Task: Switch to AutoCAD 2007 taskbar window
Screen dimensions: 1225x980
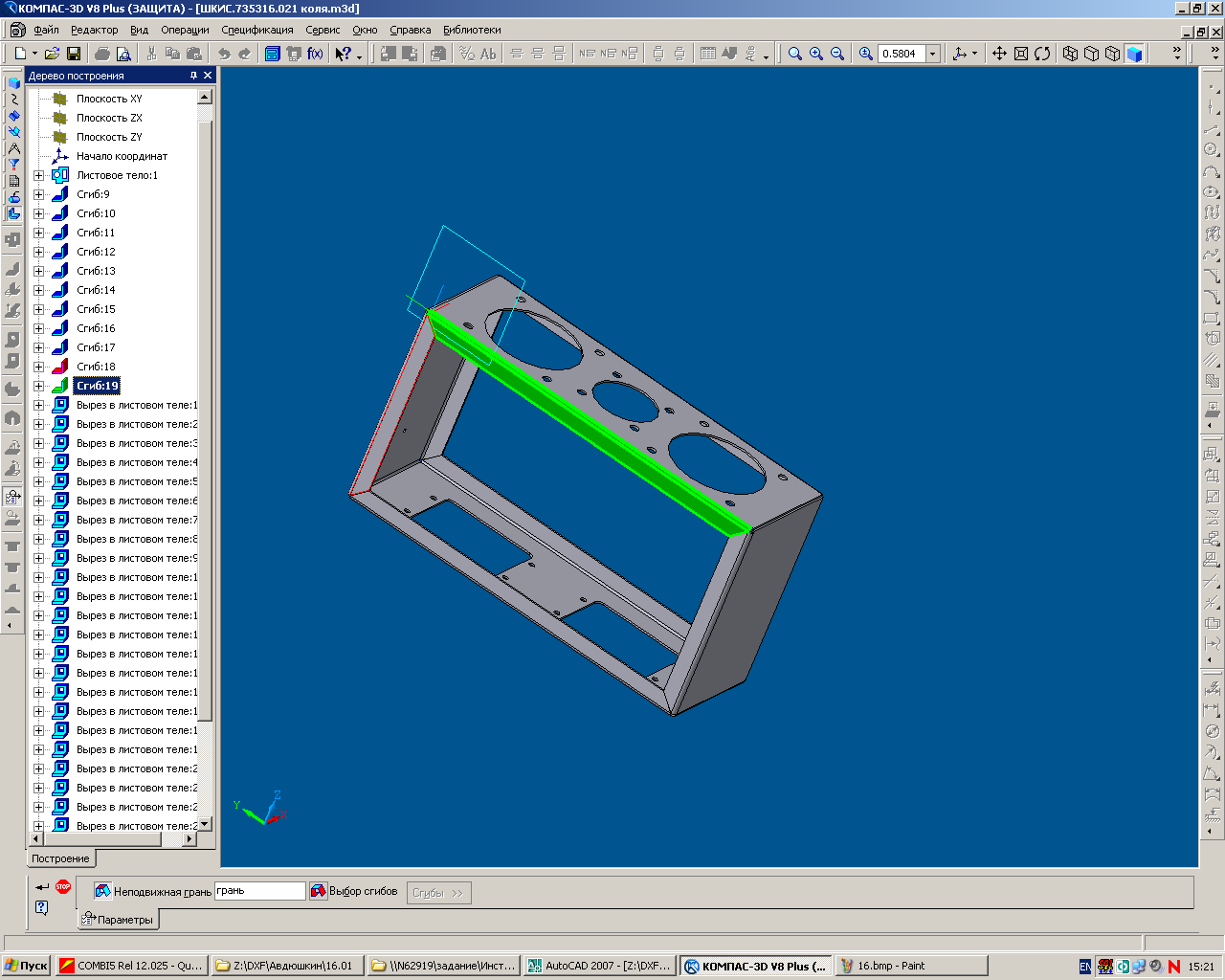Action: [598, 966]
